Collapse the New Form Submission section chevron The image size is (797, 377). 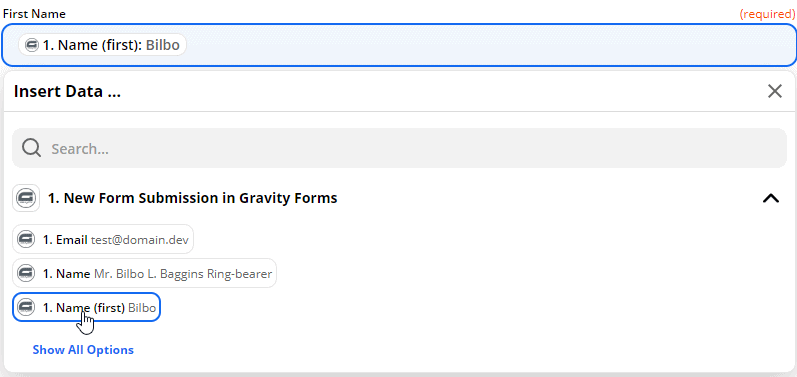point(771,198)
